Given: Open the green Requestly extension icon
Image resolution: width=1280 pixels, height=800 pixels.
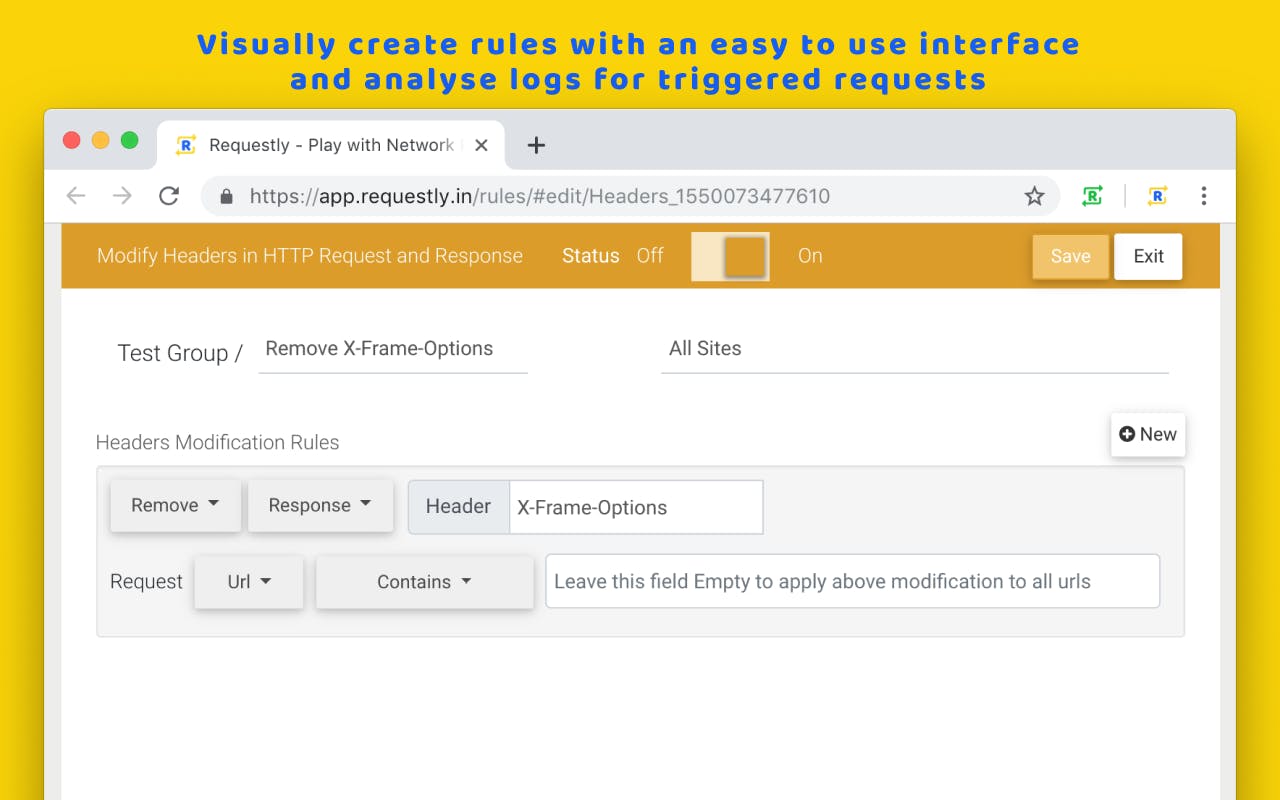Looking at the screenshot, I should pyautogui.click(x=1092, y=196).
